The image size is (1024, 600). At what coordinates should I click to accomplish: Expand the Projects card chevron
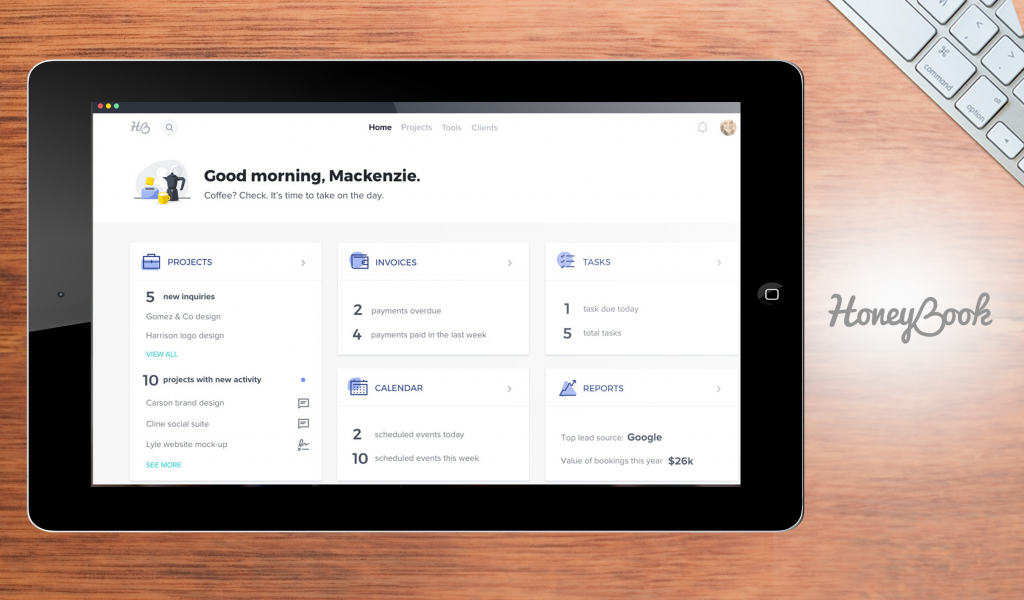303,261
